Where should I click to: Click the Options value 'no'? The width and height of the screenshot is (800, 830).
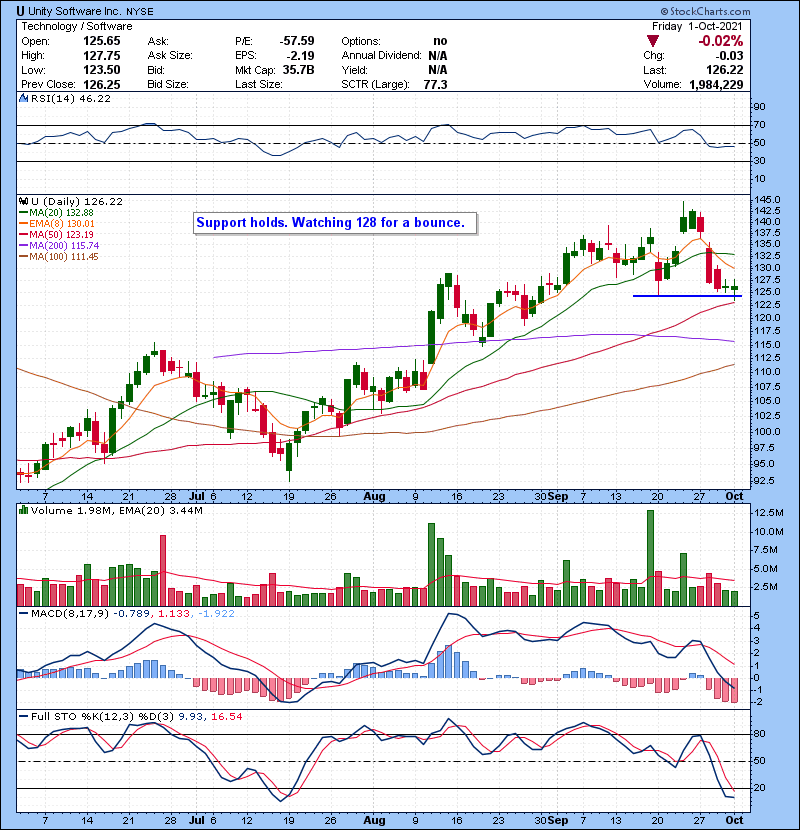click(x=440, y=41)
